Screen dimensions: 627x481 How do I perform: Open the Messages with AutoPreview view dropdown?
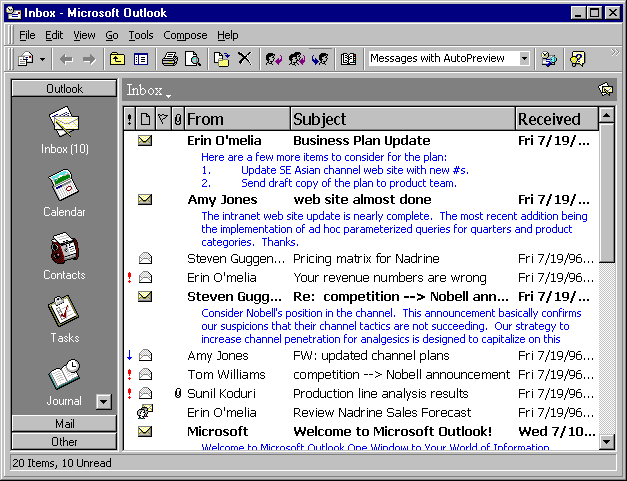[x=524, y=59]
